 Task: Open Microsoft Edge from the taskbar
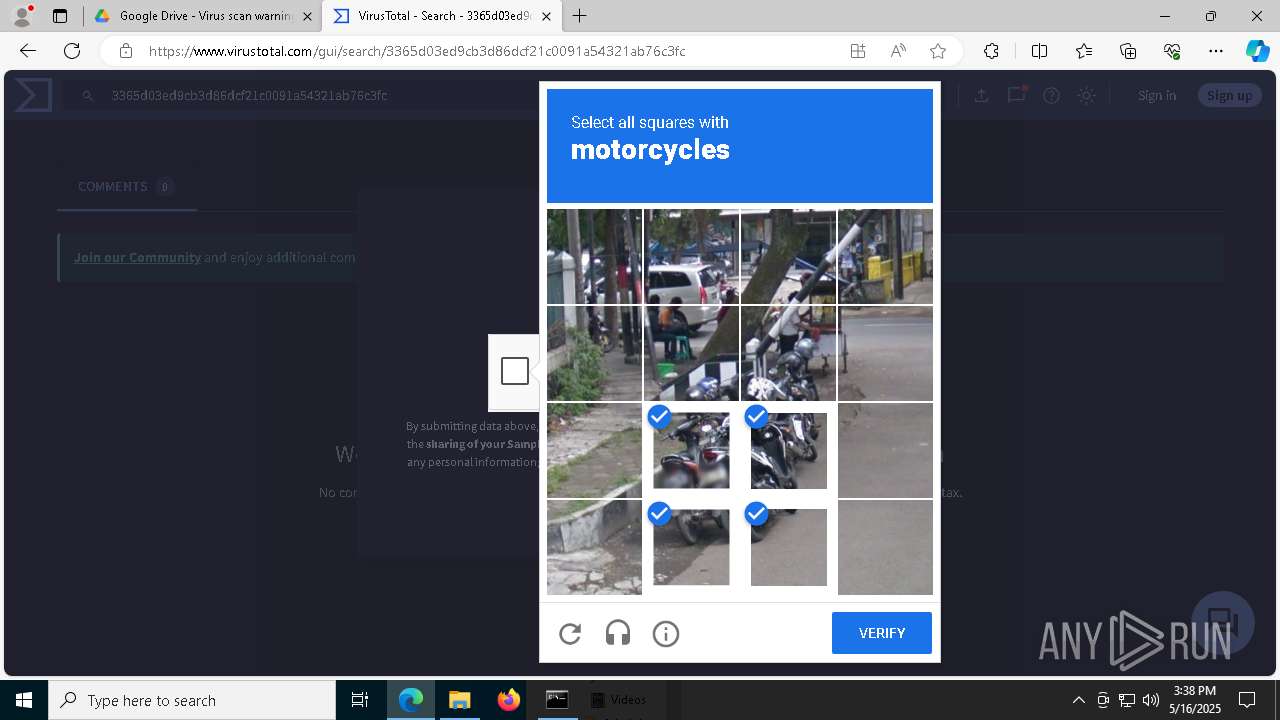click(x=411, y=700)
